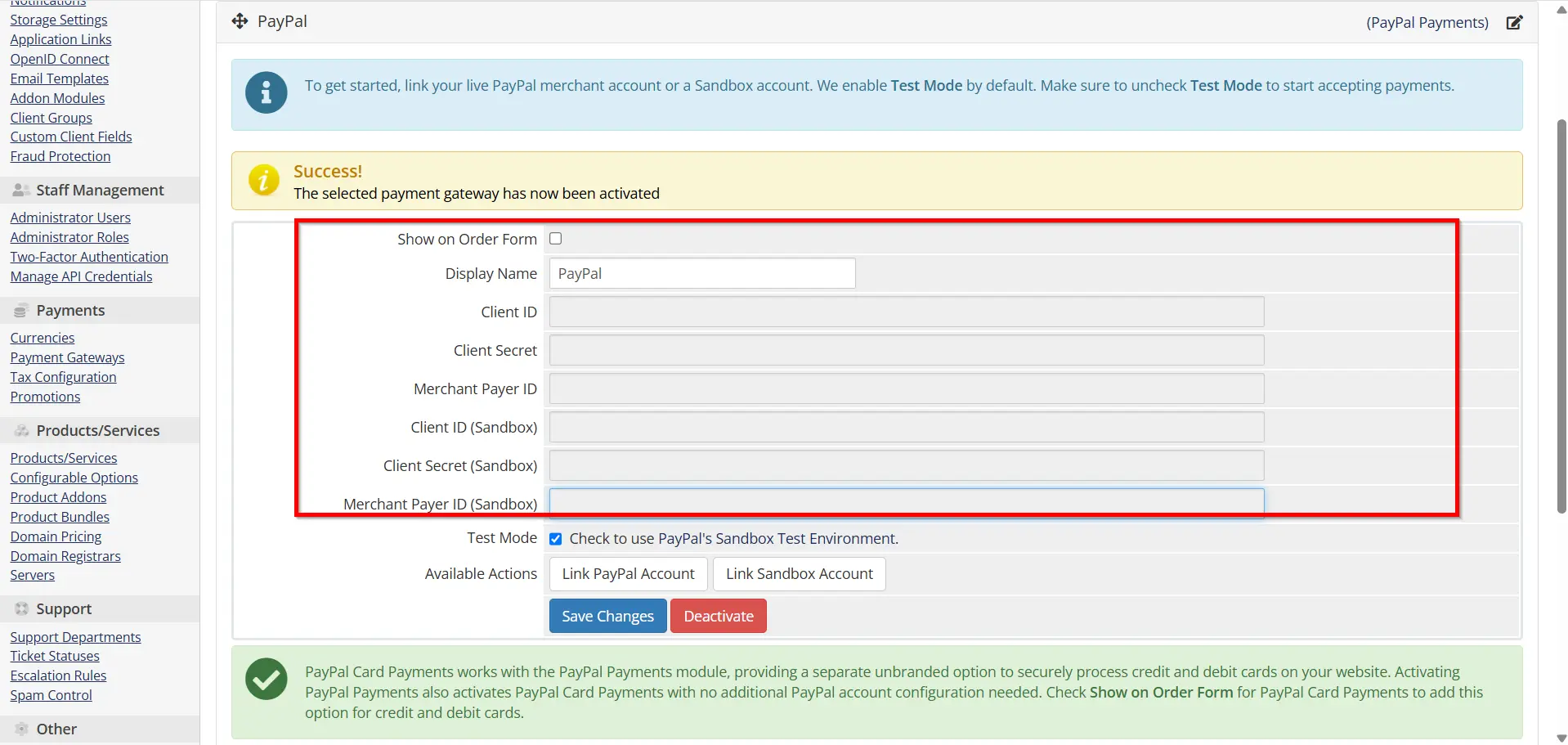1568x745 pixels.
Task: Focus the Client Secret input field
Action: pyautogui.click(x=907, y=350)
